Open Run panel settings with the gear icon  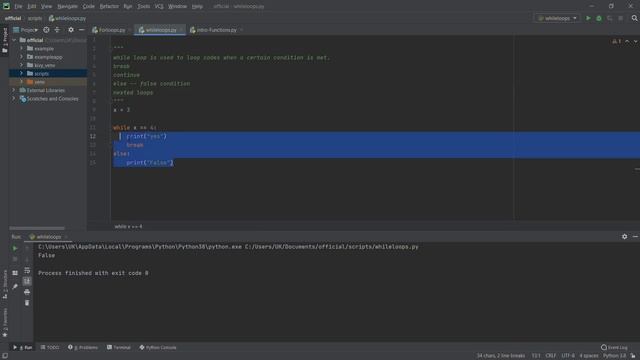624,236
